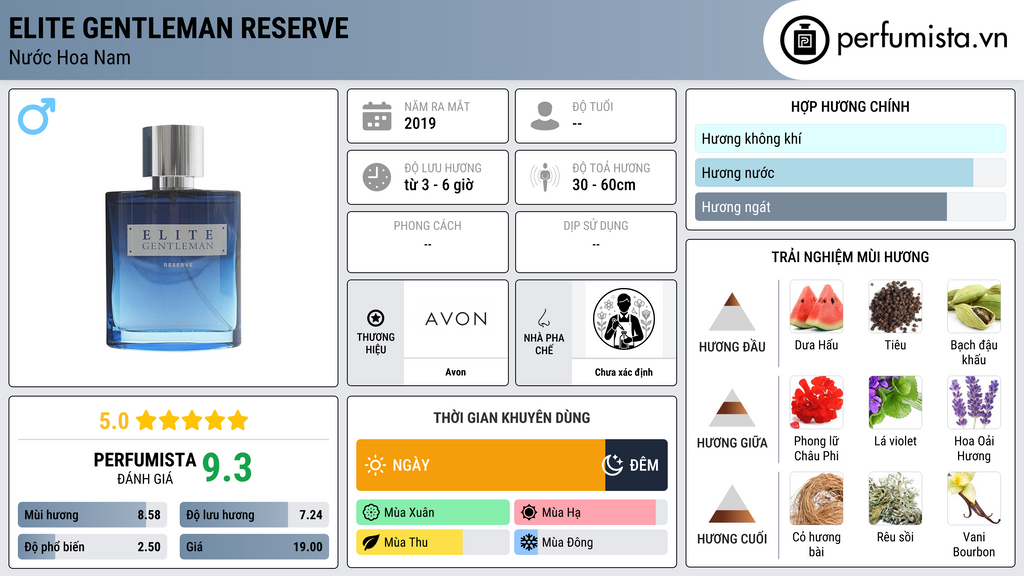Select the Phong lữ Châu Phi geranium image
The image size is (1024, 576).
(816, 402)
